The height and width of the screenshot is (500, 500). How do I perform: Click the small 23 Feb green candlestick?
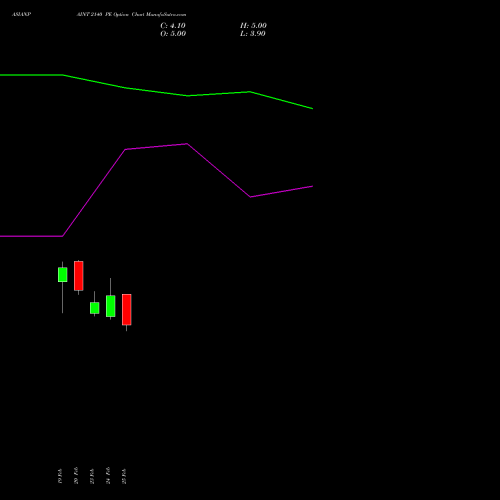tap(94, 308)
